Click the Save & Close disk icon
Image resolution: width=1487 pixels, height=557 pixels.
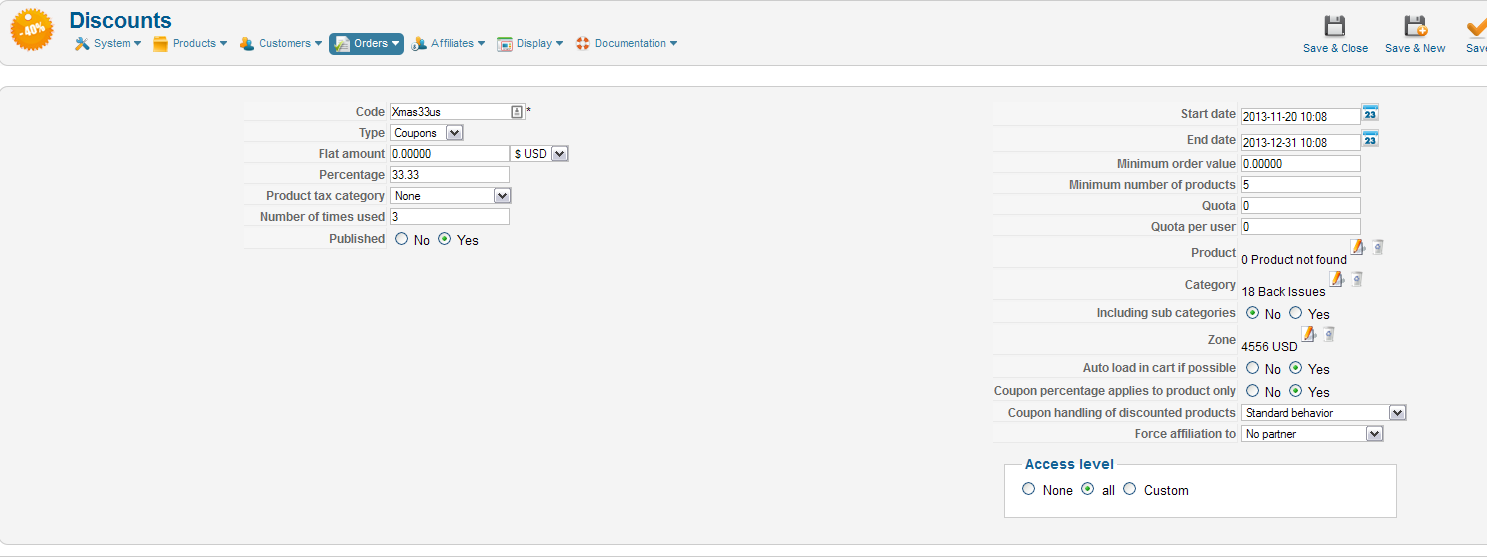1334,27
